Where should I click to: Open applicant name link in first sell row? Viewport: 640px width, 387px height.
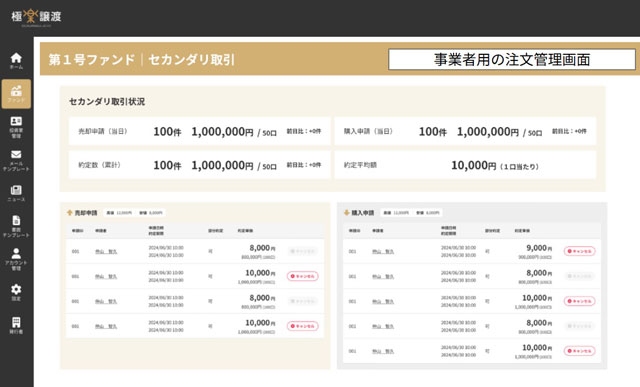coord(106,251)
